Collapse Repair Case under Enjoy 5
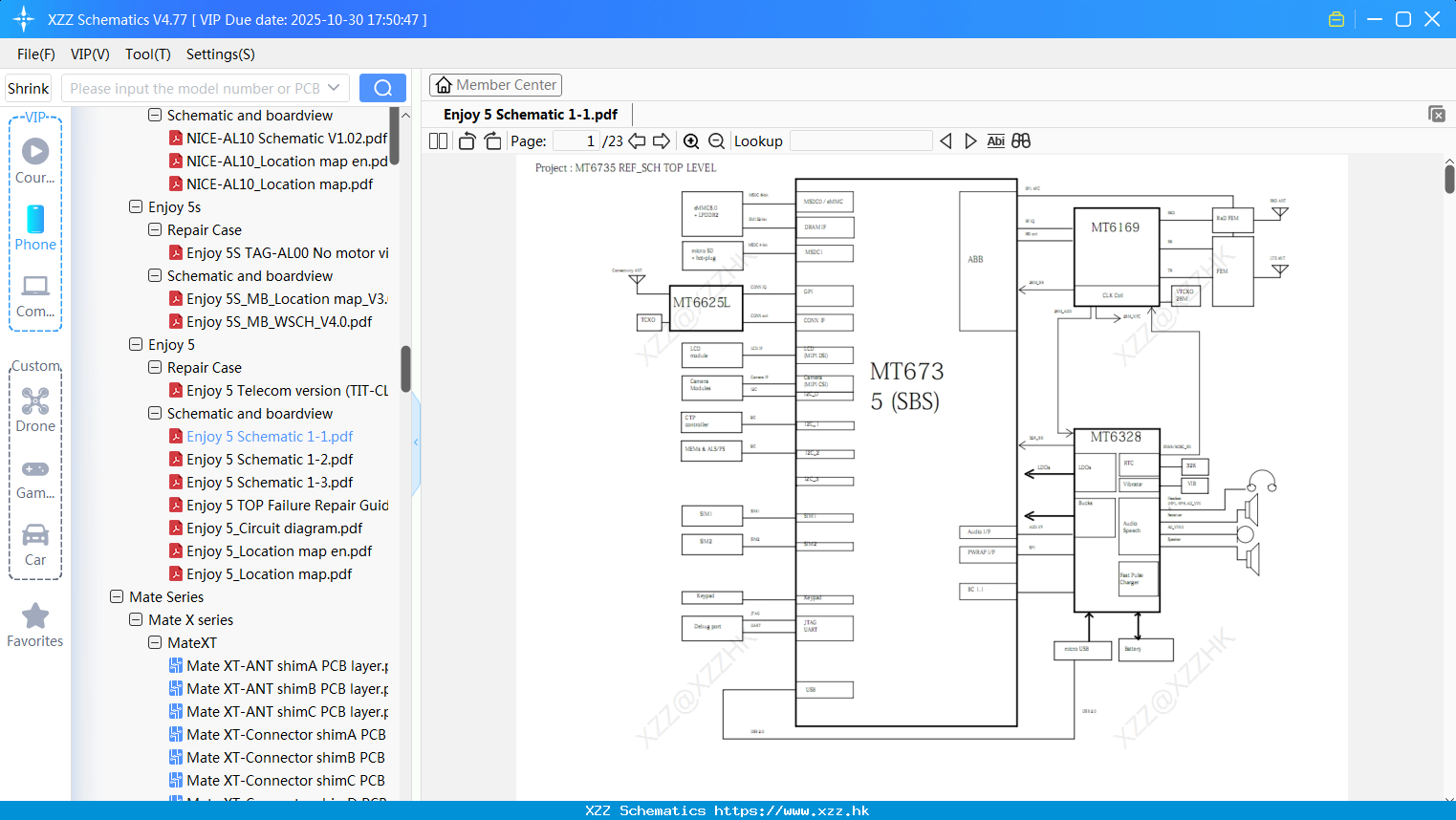The height and width of the screenshot is (820, 1456). click(155, 367)
